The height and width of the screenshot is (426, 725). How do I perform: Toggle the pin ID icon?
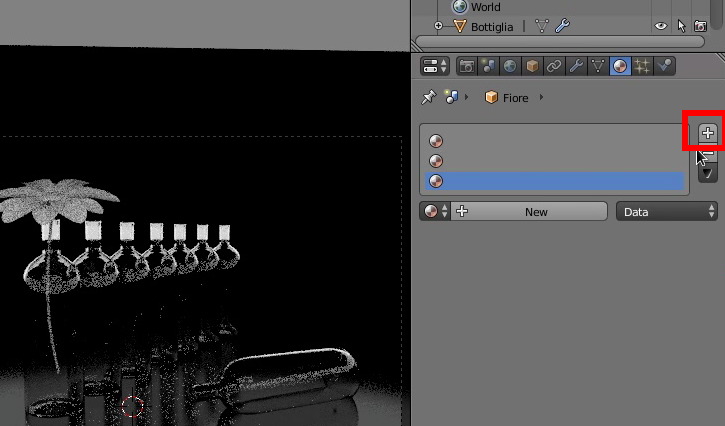point(429,97)
